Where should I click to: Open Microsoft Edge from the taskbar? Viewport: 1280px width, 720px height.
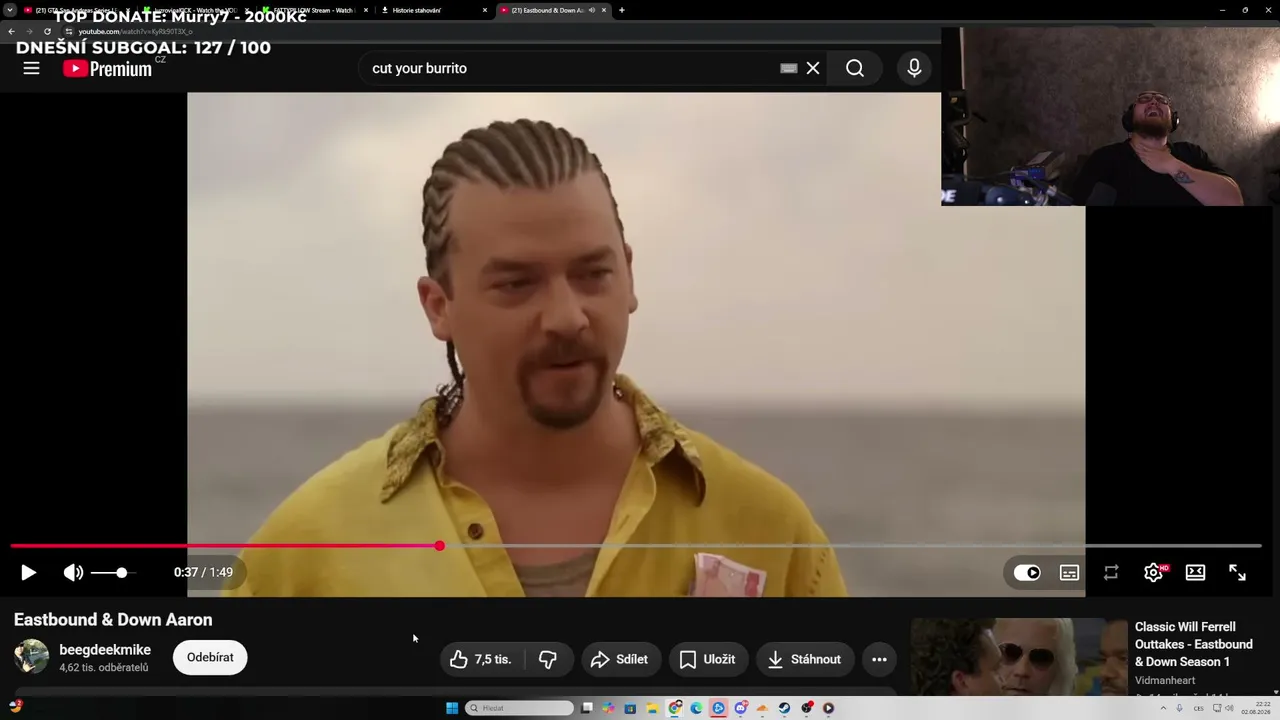[x=697, y=708]
